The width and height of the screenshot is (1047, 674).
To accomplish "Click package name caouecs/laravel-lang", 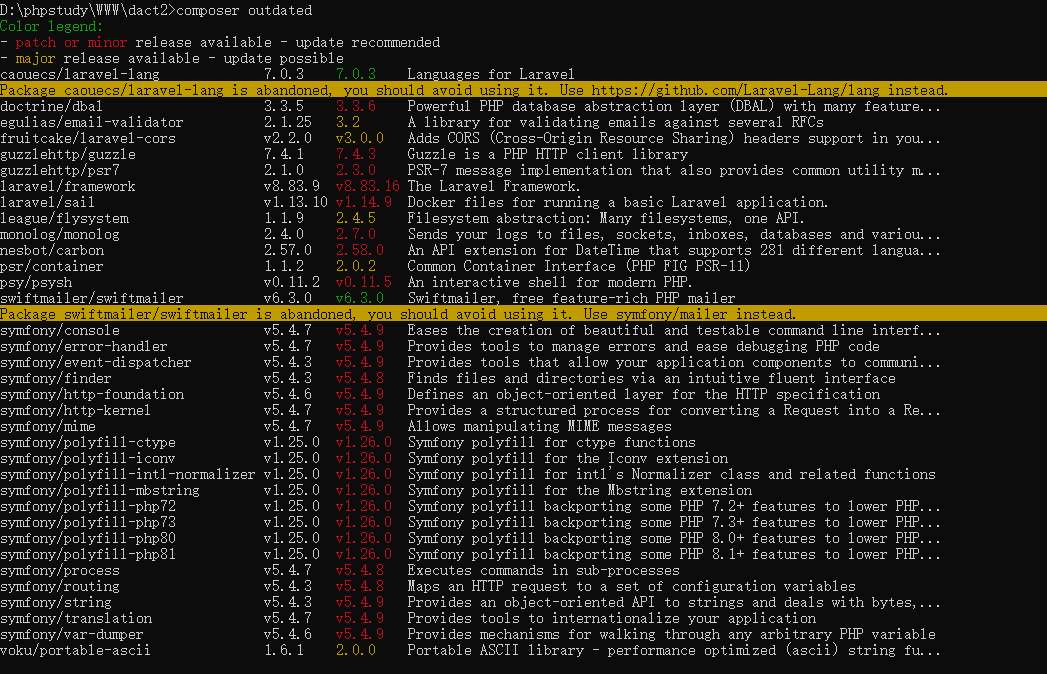I will (x=80, y=74).
